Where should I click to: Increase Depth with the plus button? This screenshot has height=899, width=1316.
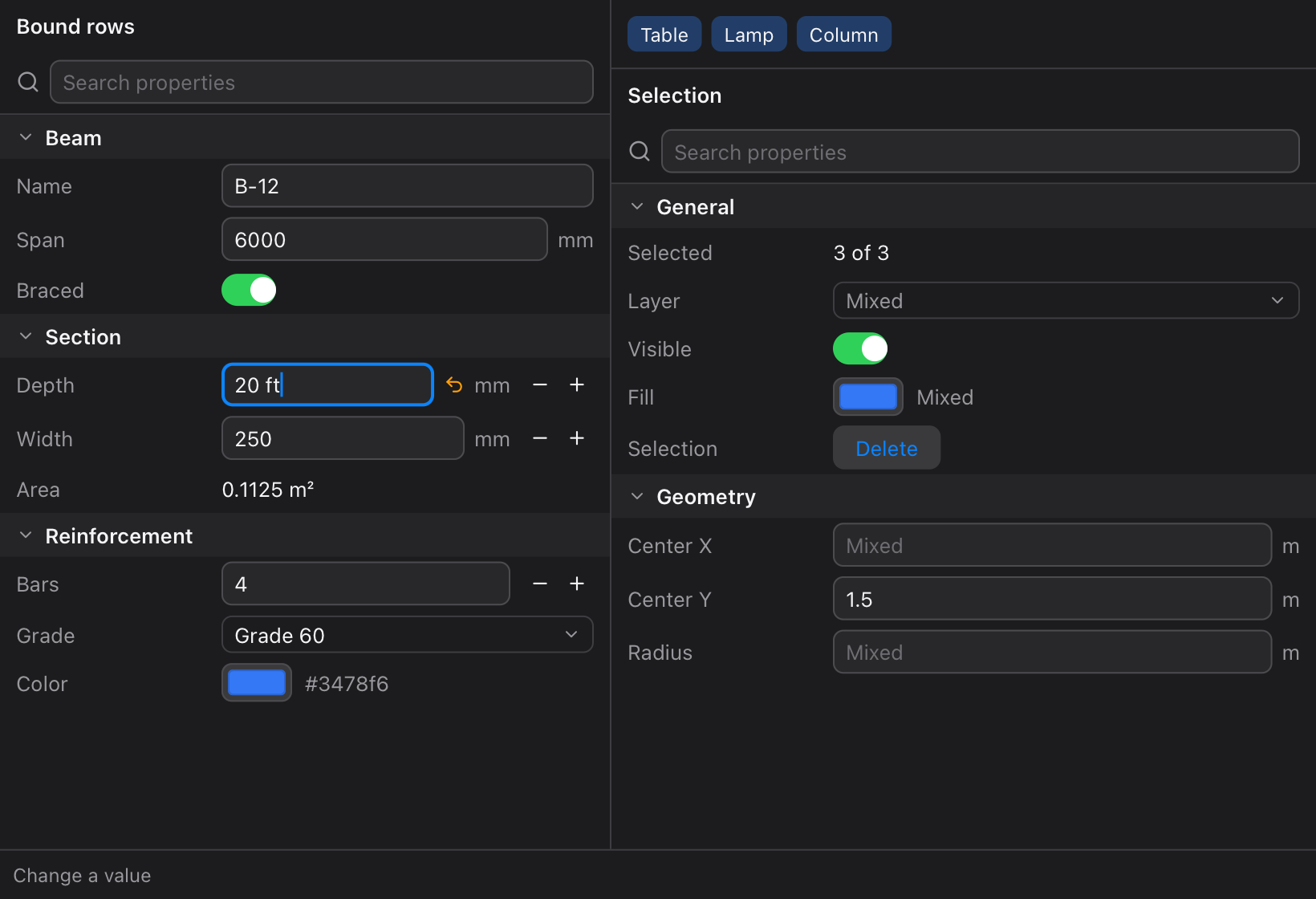coord(577,385)
